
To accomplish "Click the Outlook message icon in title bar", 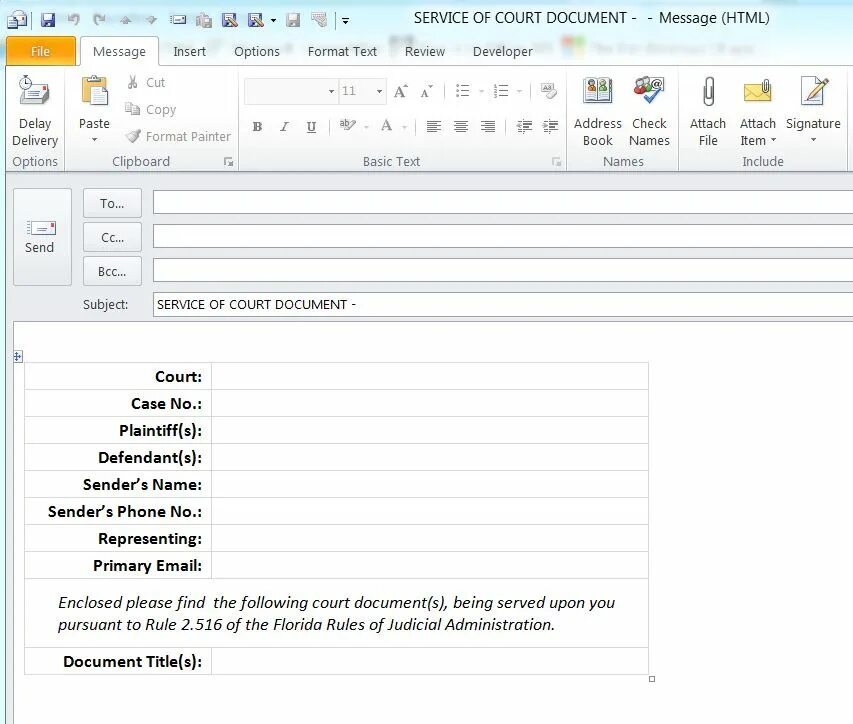I will tap(17, 21).
